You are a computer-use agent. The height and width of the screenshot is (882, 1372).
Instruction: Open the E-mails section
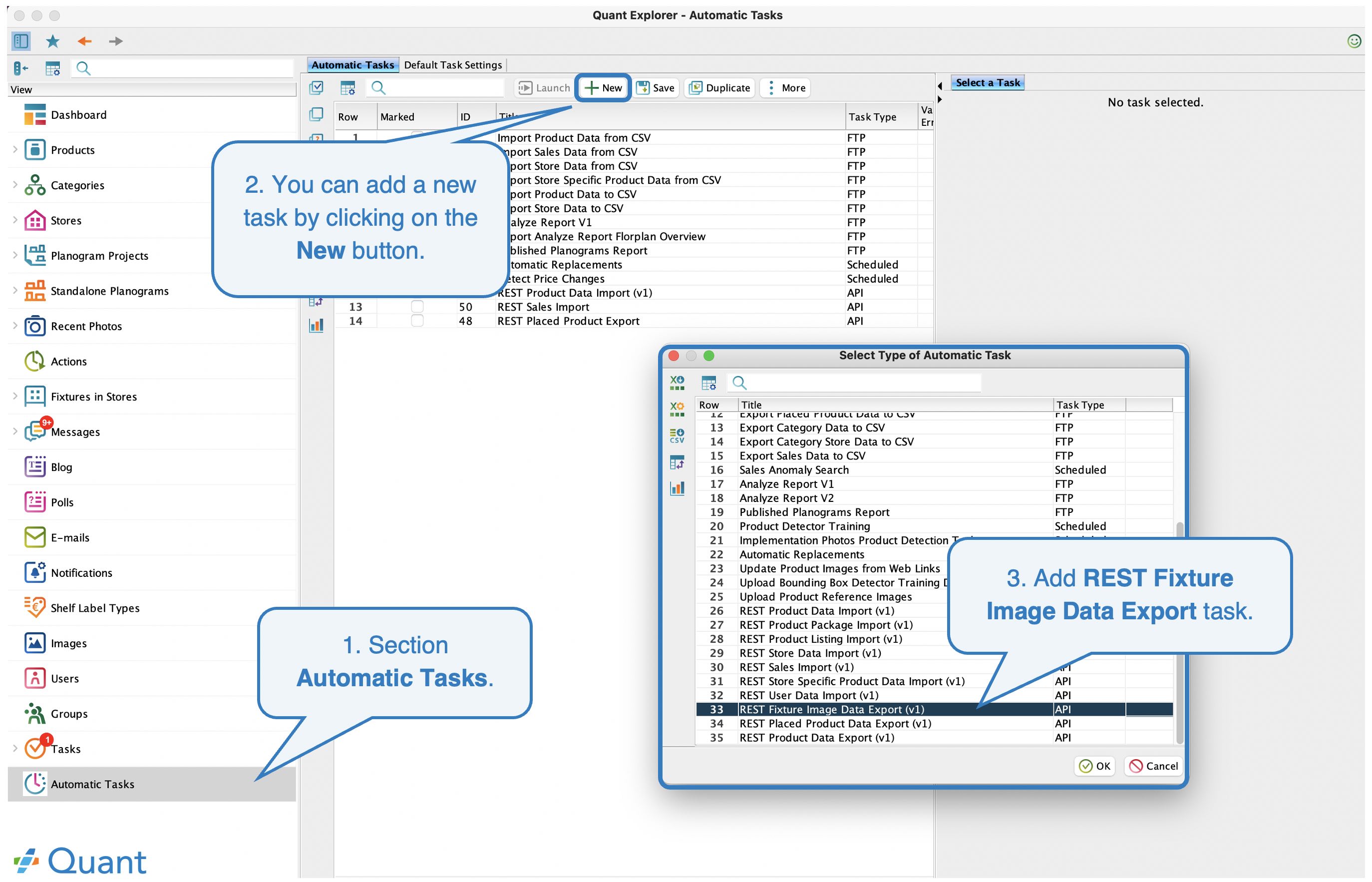[70, 537]
